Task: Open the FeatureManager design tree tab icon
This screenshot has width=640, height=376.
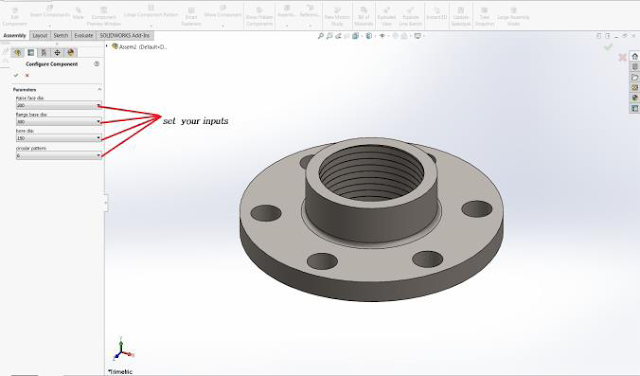Action: (x=18, y=53)
